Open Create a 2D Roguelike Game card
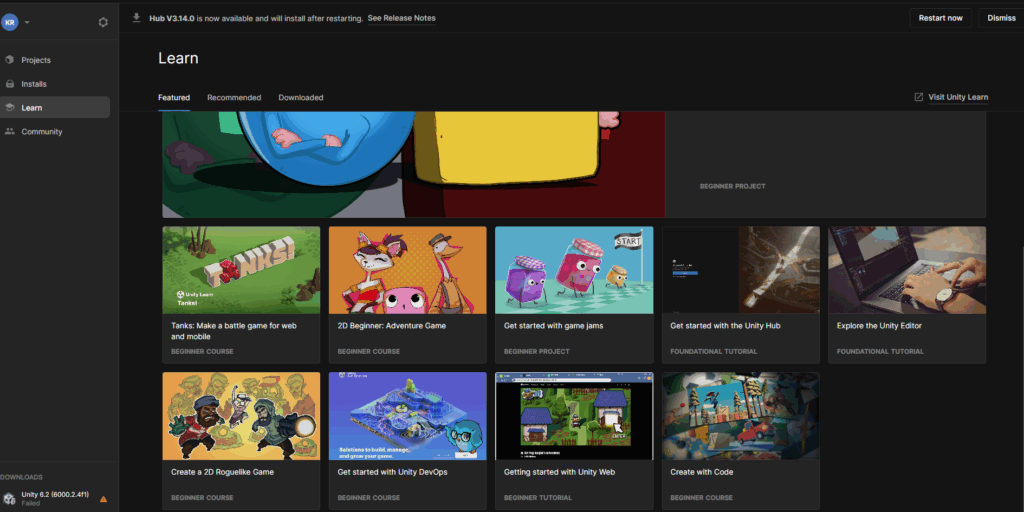1024x512 pixels. [241, 416]
